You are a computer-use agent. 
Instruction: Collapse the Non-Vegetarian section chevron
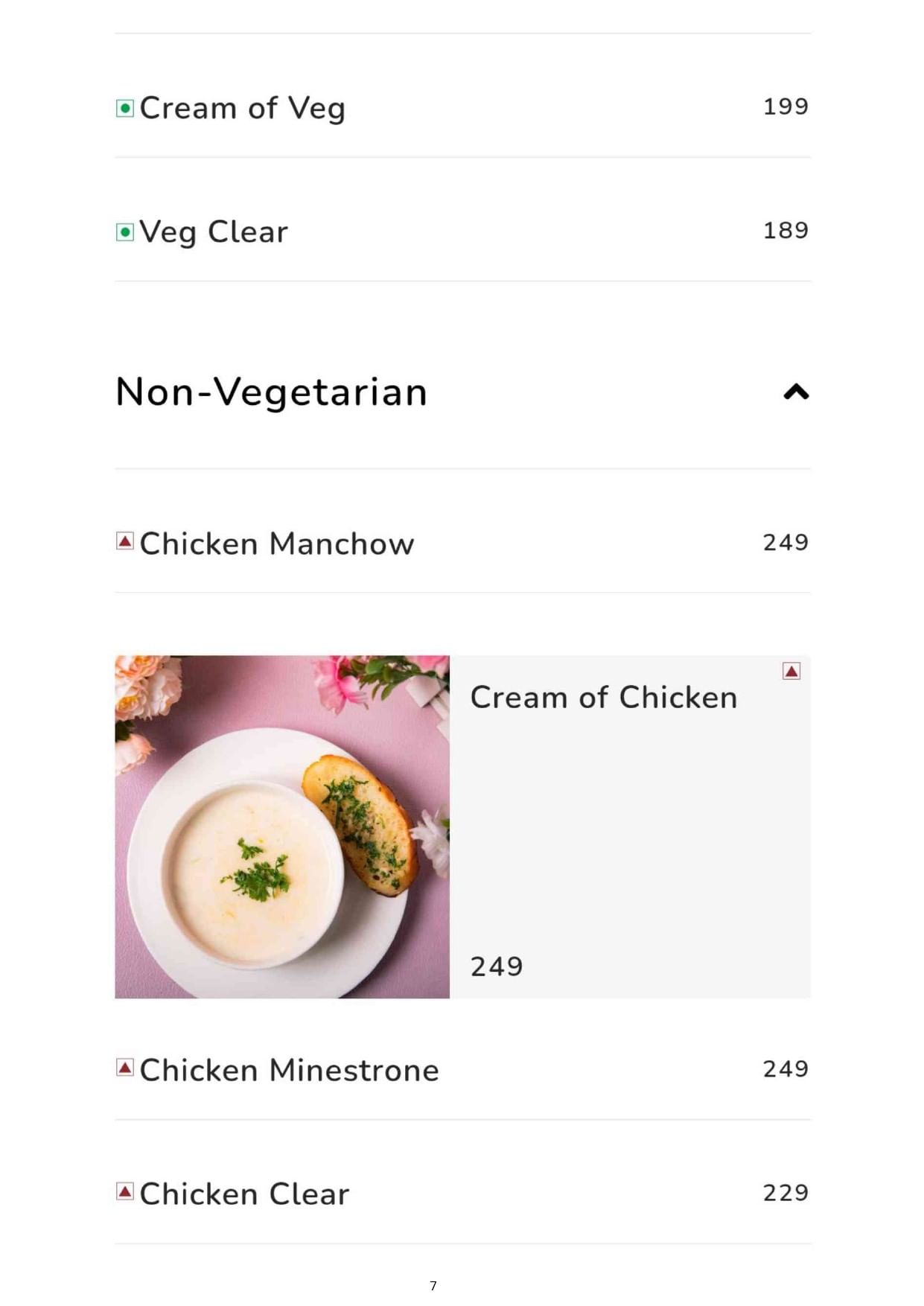tap(796, 392)
